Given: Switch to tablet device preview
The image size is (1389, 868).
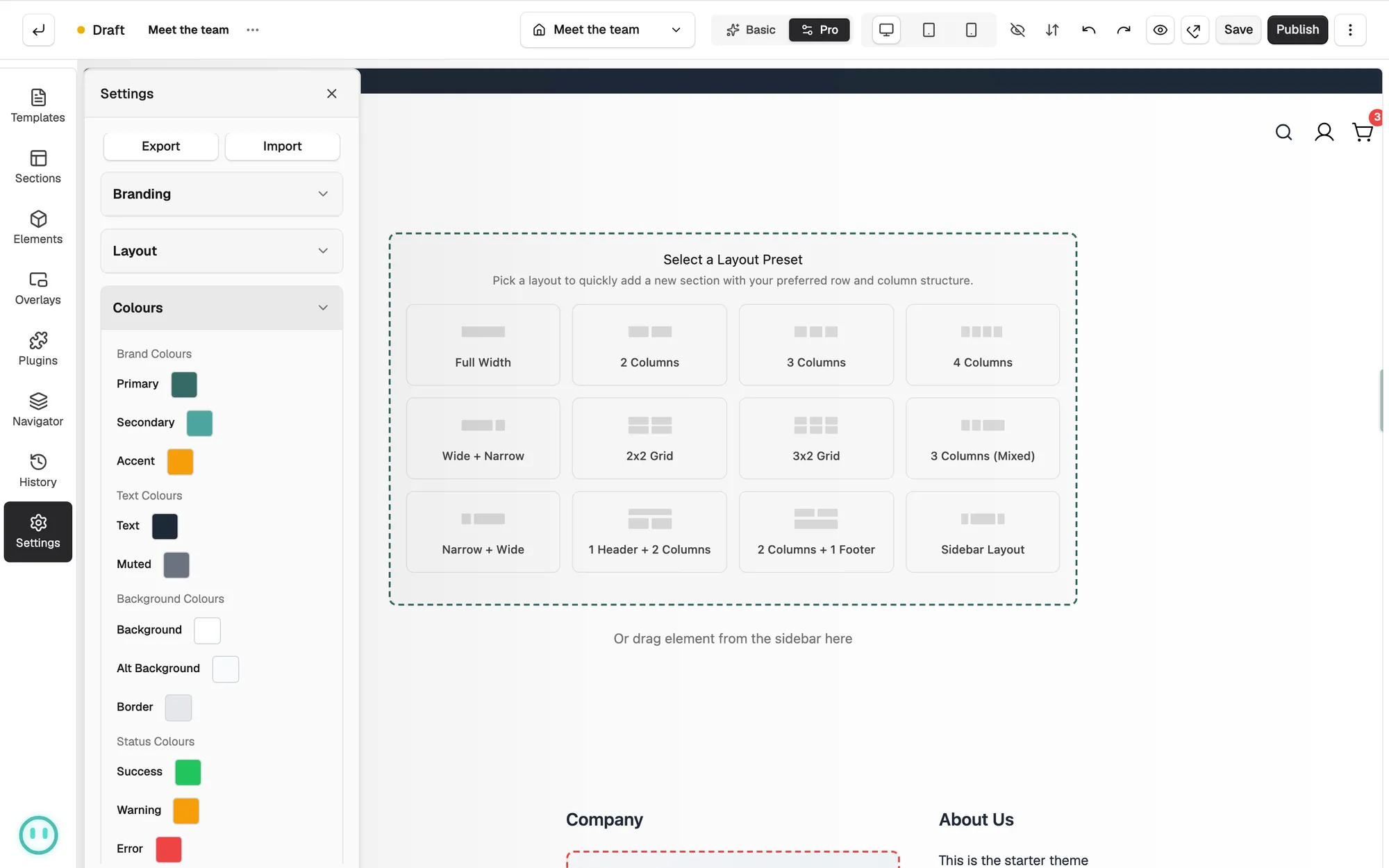Looking at the screenshot, I should click(x=929, y=30).
